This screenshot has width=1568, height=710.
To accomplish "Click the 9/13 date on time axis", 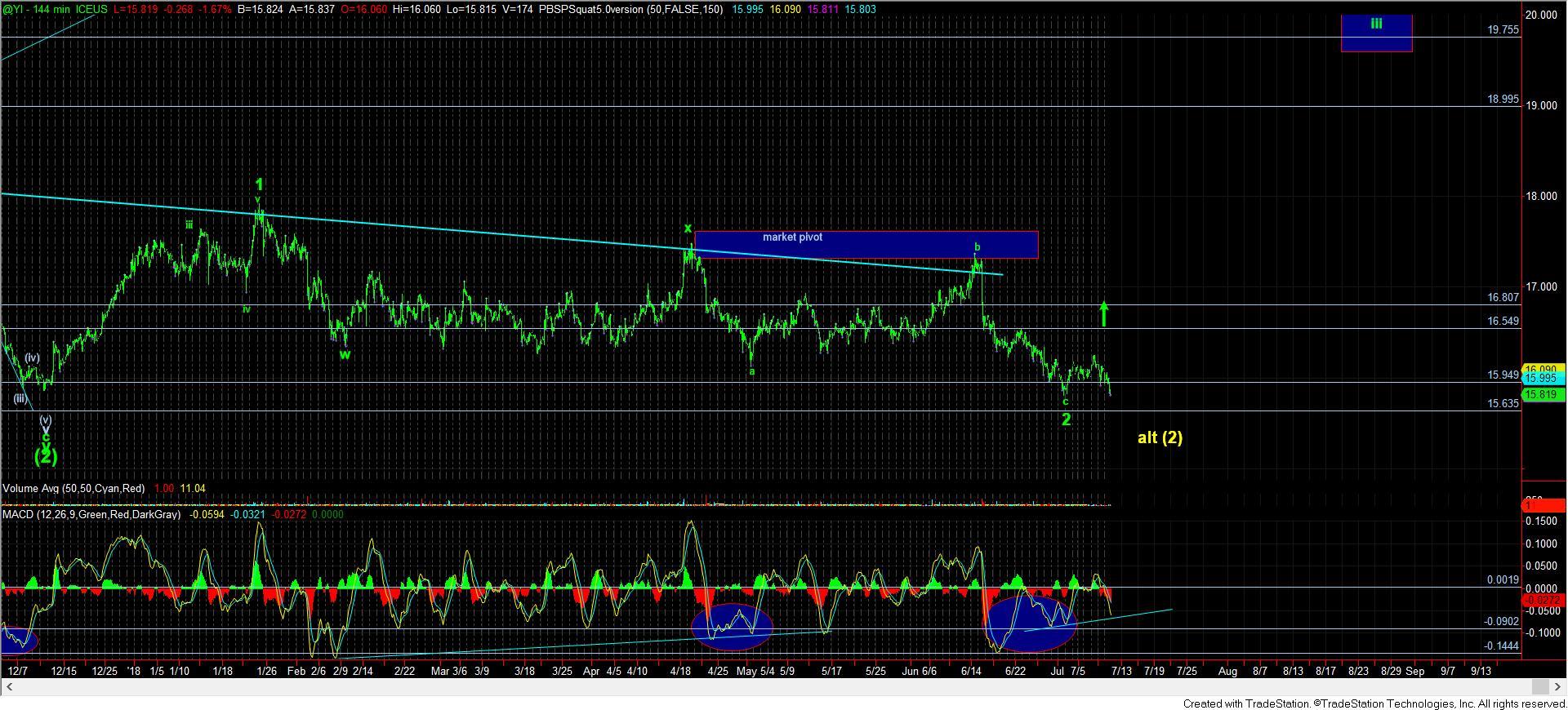I will [1481, 671].
